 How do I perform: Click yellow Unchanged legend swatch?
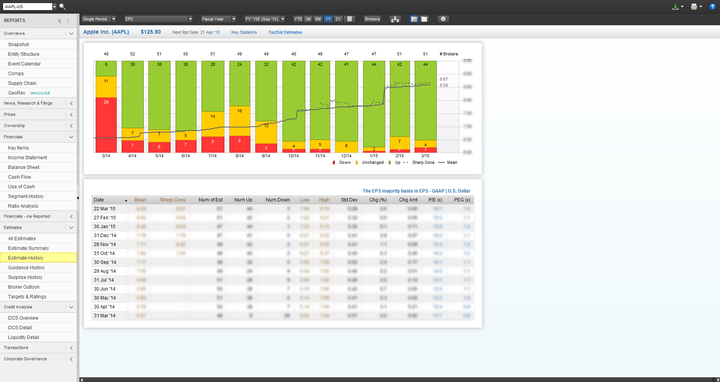(x=357, y=163)
